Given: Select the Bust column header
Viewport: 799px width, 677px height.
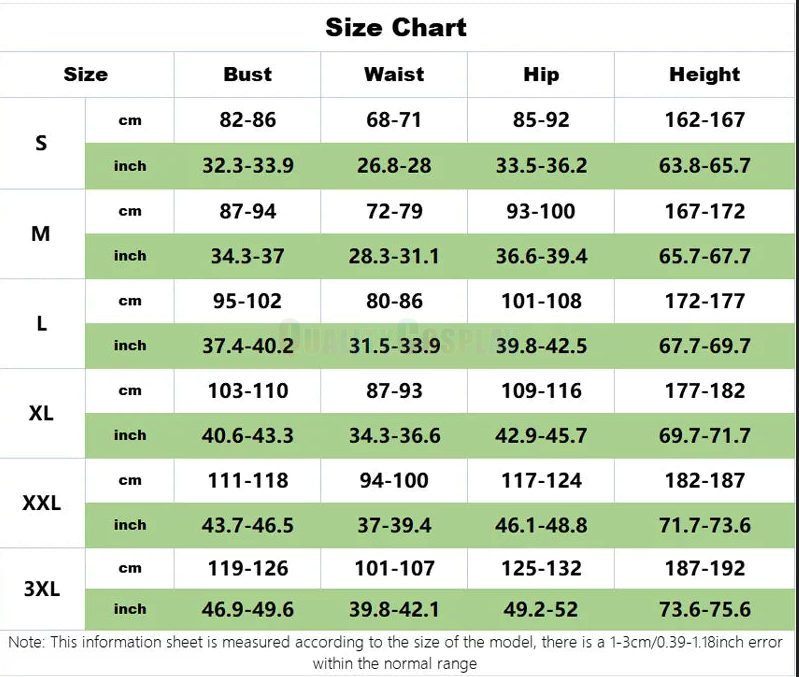Looking at the screenshot, I should tap(248, 74).
